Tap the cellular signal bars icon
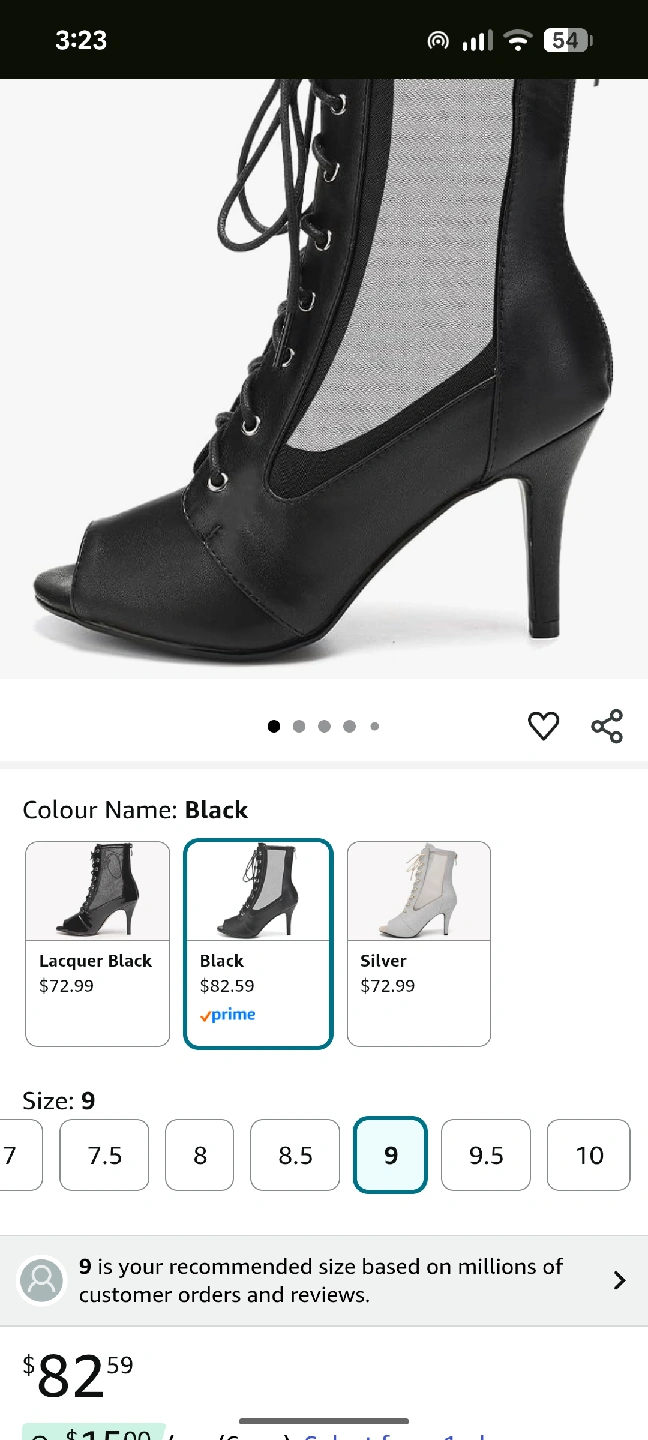The image size is (648, 1440). click(x=477, y=41)
